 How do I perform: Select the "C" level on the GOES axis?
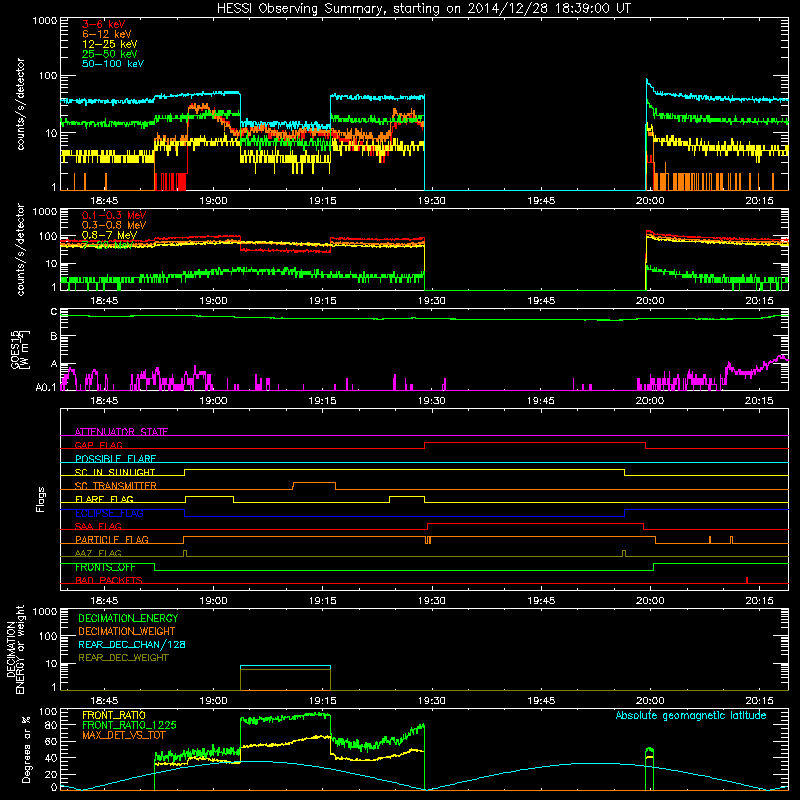54,312
